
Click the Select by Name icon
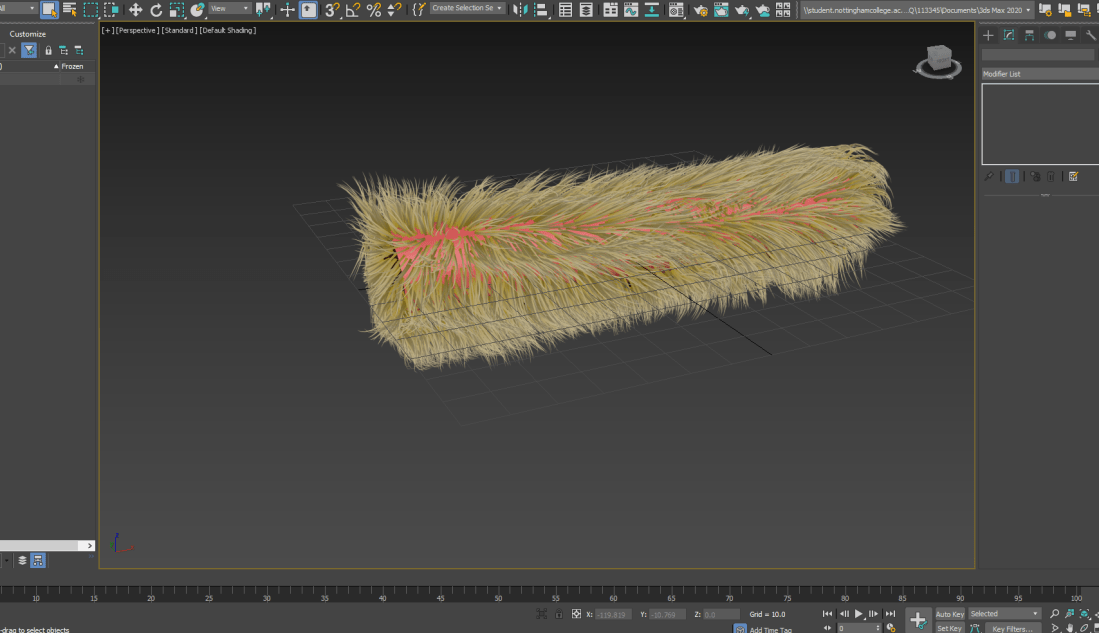point(70,10)
